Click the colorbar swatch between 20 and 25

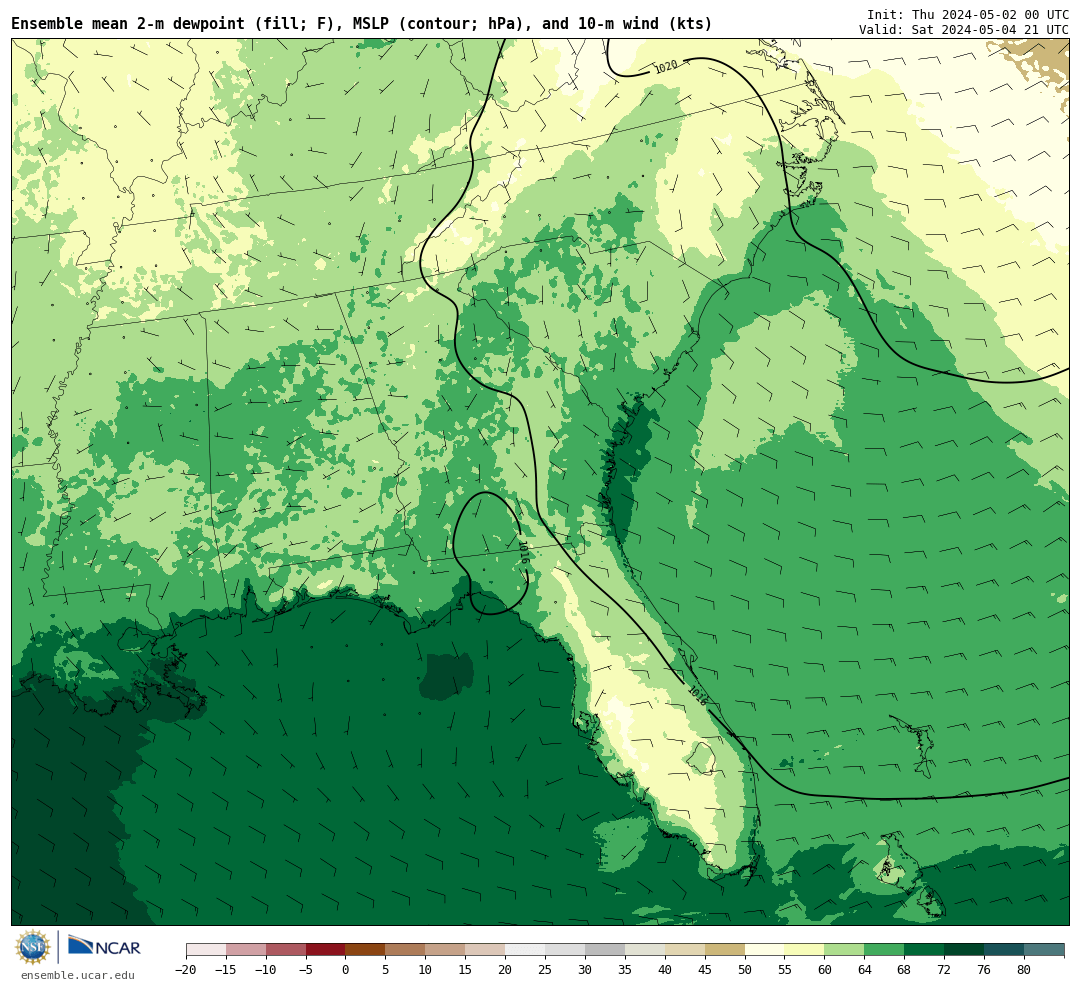point(526,949)
